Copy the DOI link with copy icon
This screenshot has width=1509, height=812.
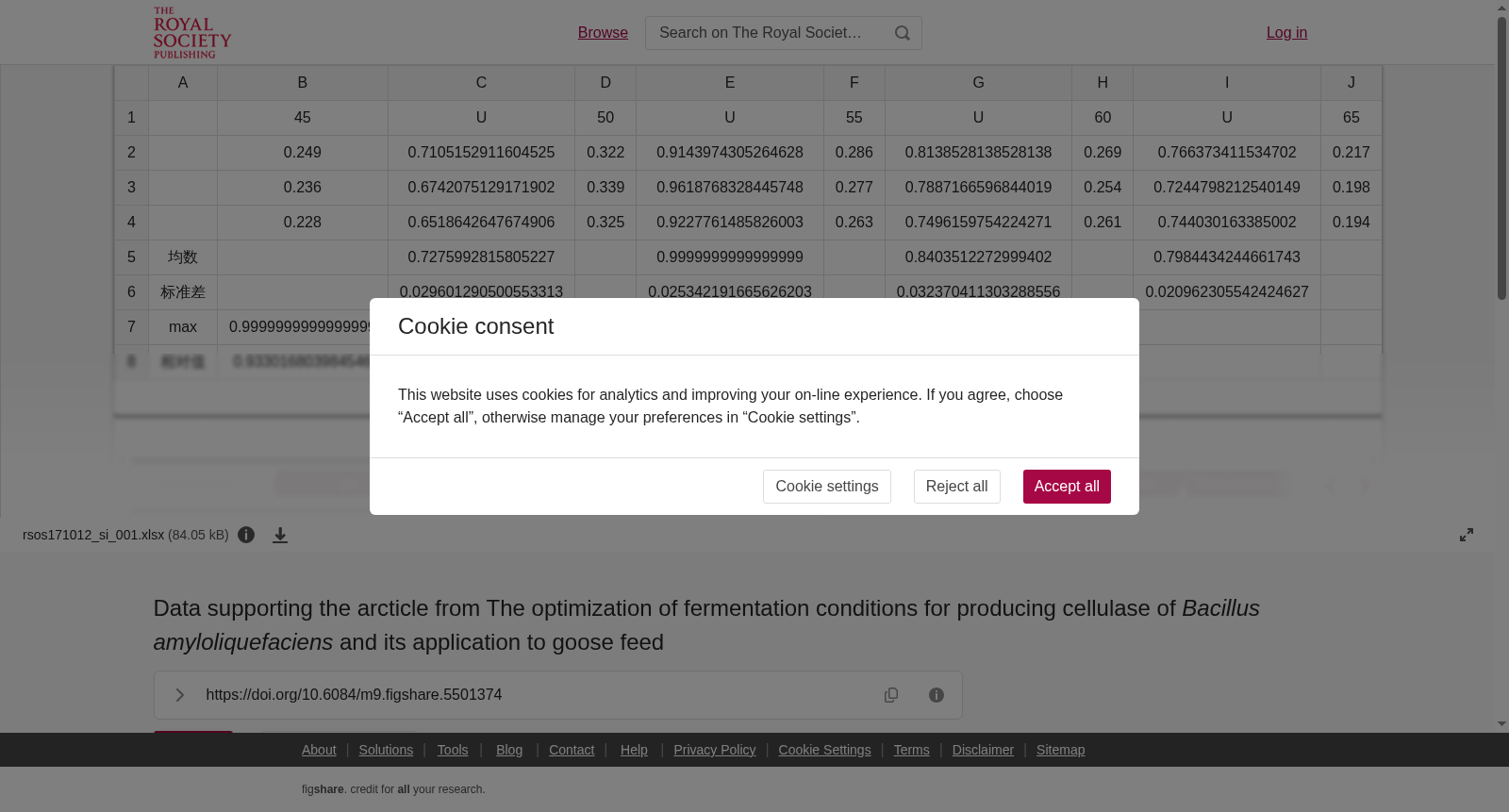pyautogui.click(x=891, y=695)
